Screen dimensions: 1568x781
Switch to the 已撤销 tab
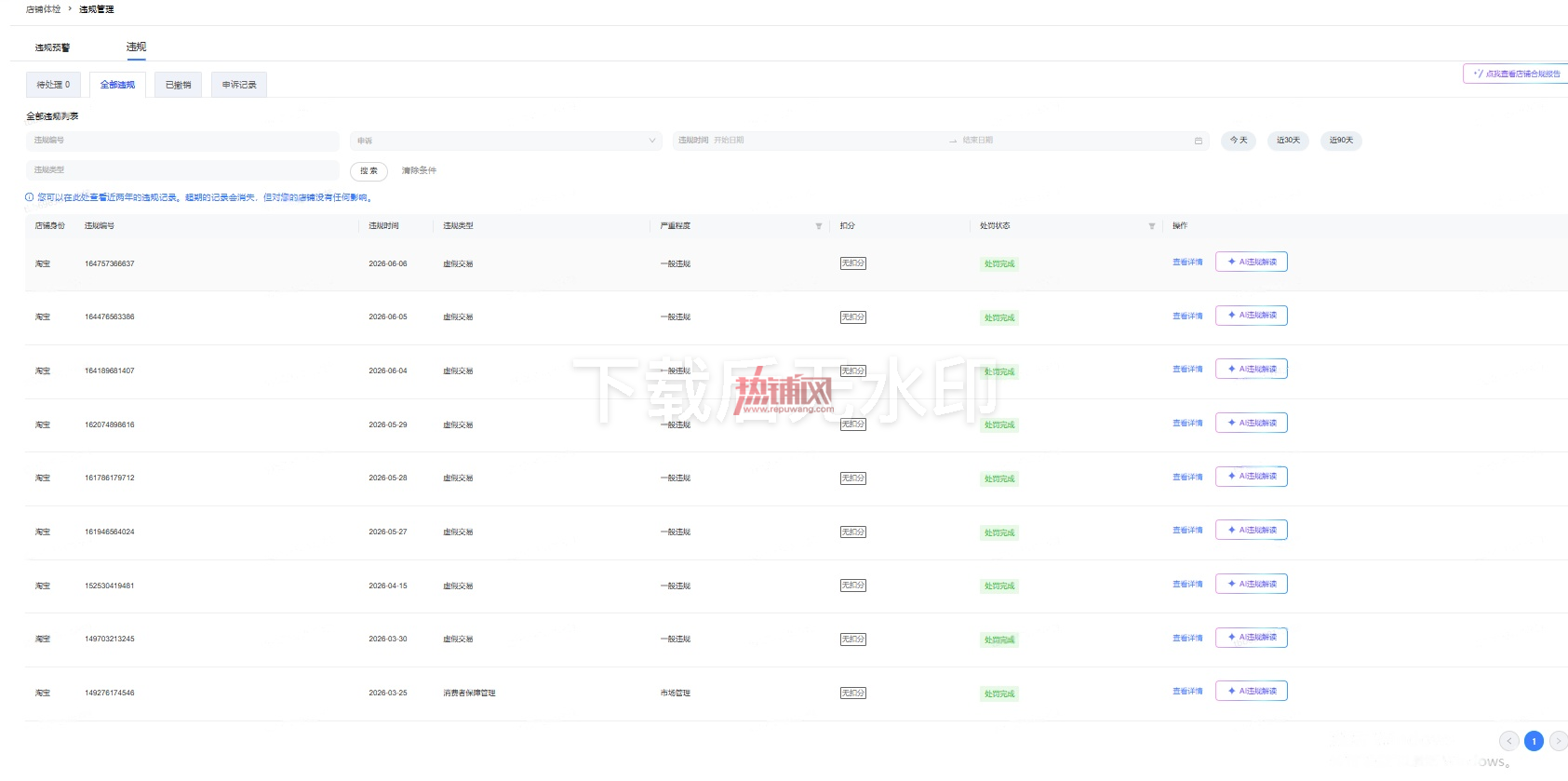(x=178, y=85)
